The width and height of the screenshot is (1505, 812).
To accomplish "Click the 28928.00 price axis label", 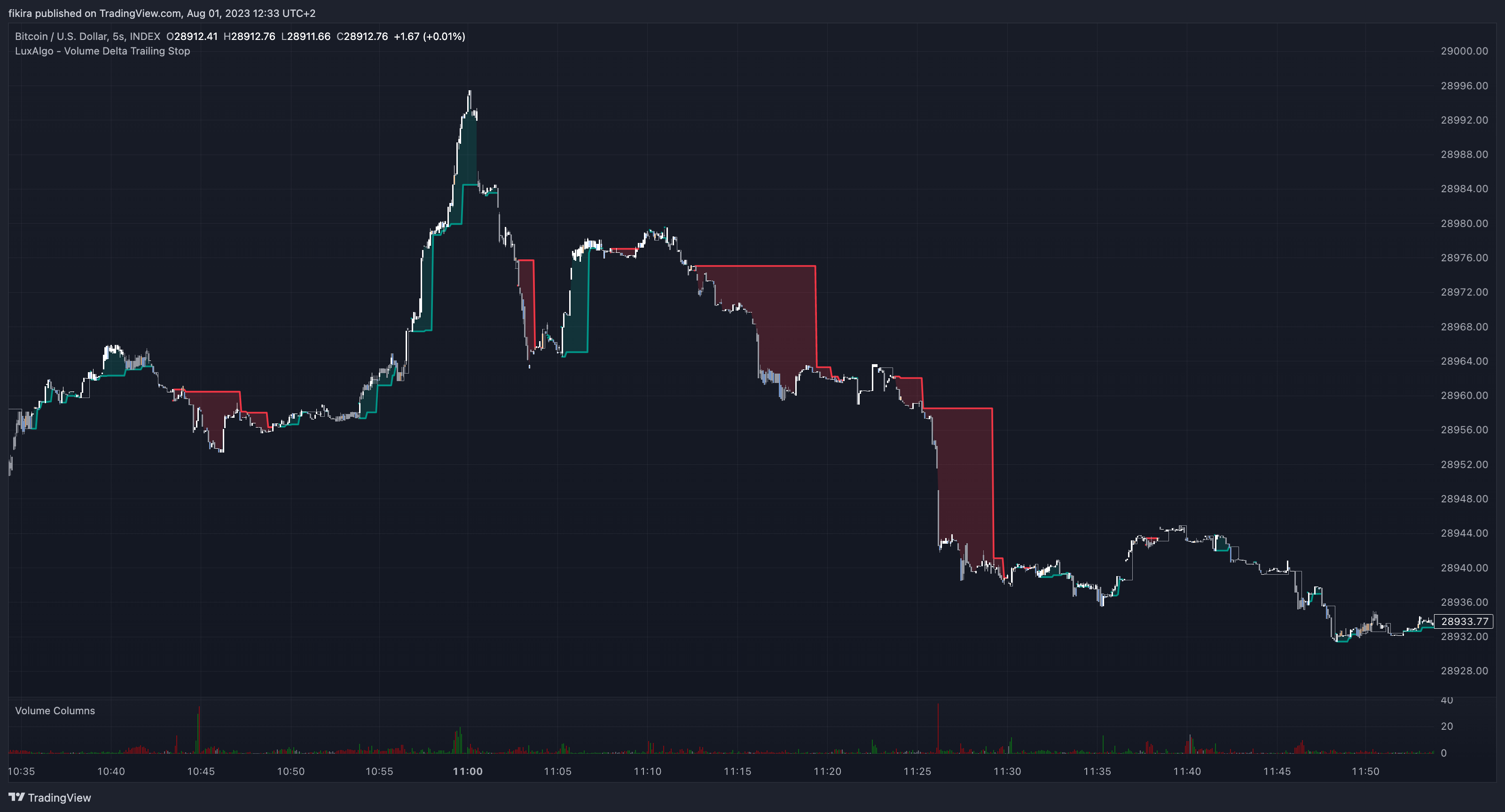I will pyautogui.click(x=1464, y=671).
